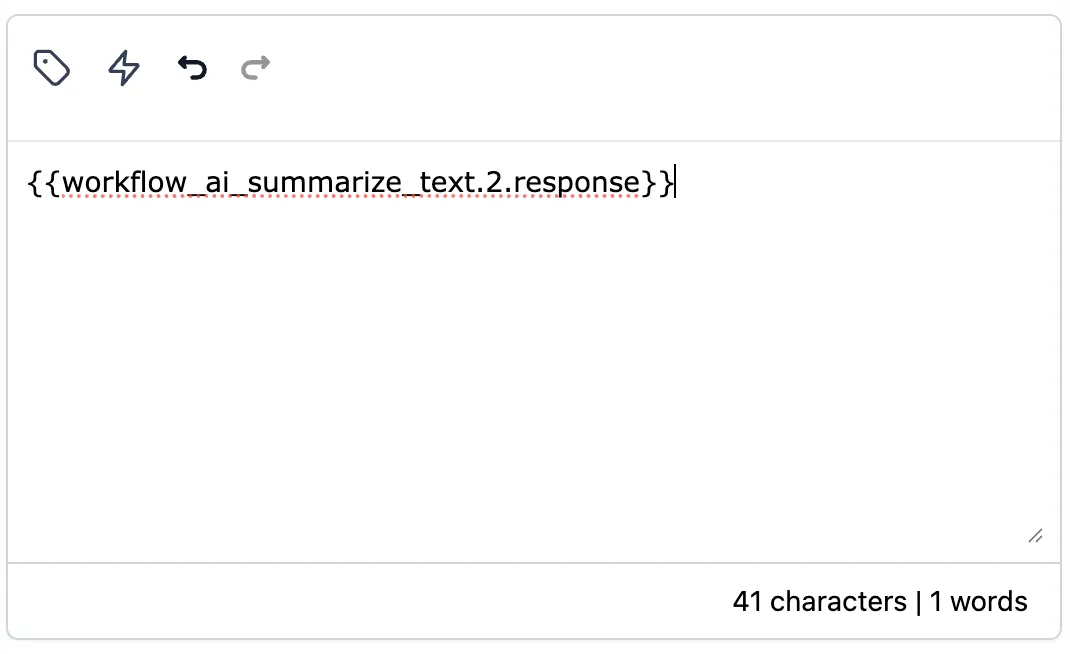1070x654 pixels.
Task: Click the separator between character and word counts
Action: coord(919,602)
